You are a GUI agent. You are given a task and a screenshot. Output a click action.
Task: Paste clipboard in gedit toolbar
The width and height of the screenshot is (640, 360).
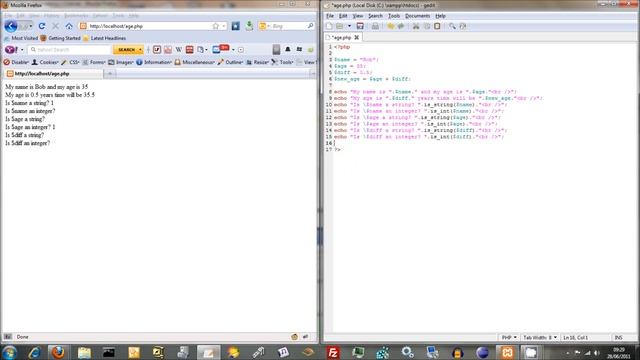(437, 26)
